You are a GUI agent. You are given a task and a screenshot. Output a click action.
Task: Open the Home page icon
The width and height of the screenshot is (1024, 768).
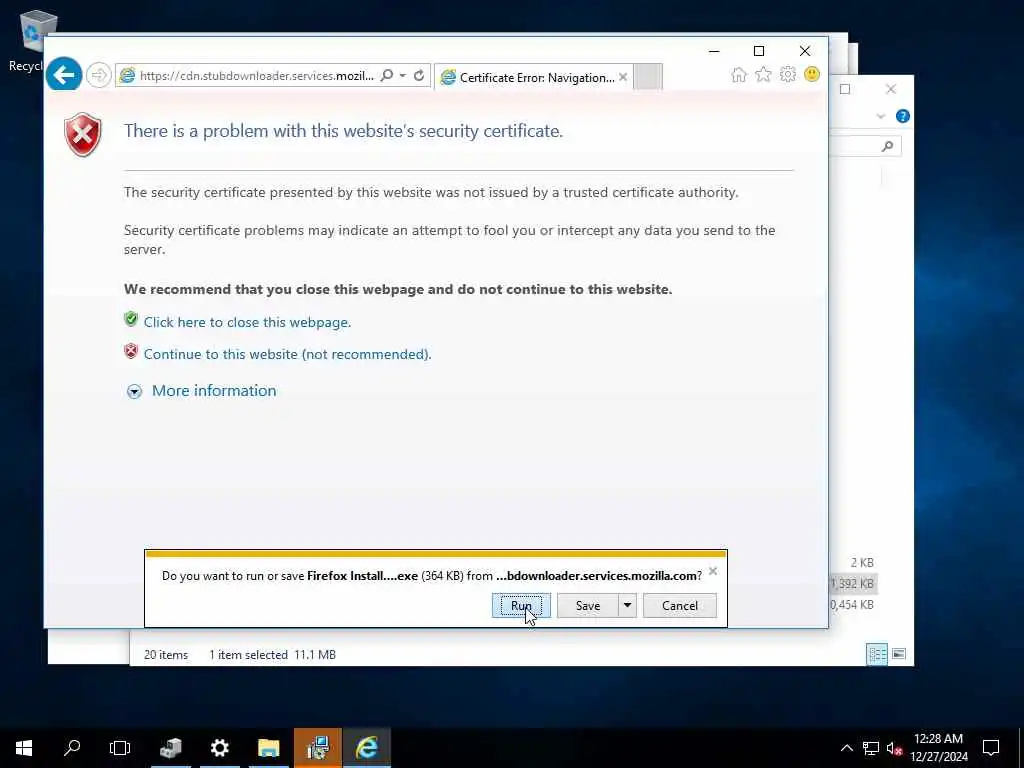(x=739, y=74)
